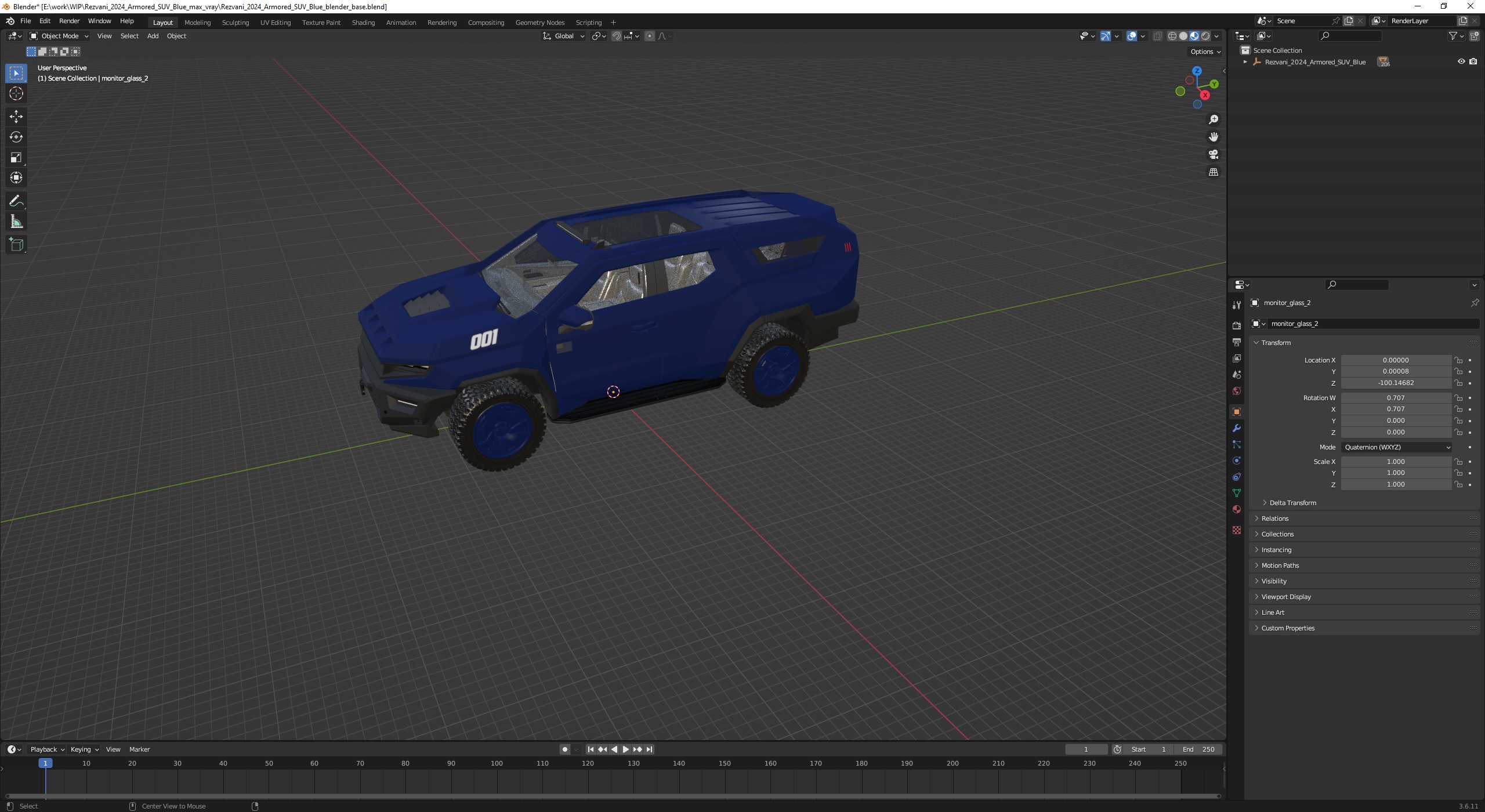Toggle camera view with camera icon

(x=1213, y=154)
